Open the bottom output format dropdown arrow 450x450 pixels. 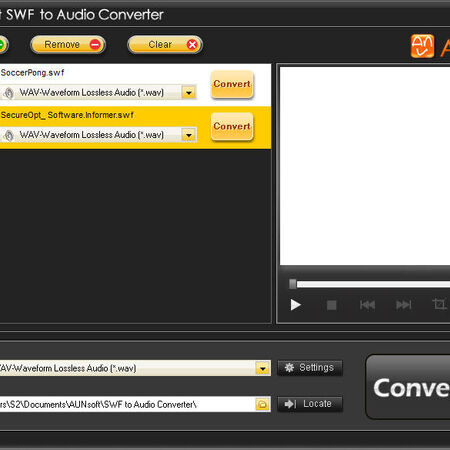point(263,368)
